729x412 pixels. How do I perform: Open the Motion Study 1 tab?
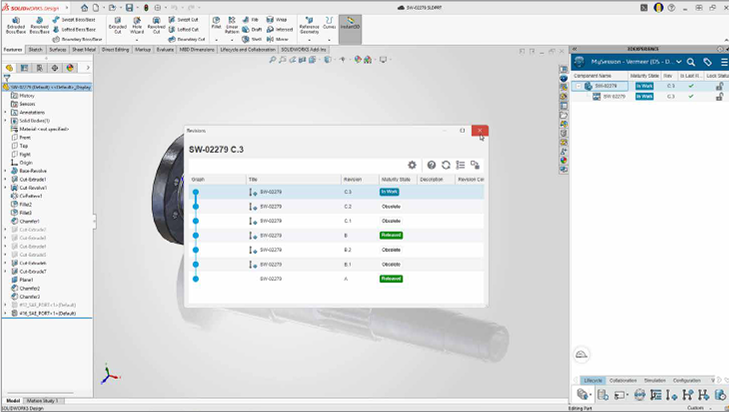tap(43, 400)
